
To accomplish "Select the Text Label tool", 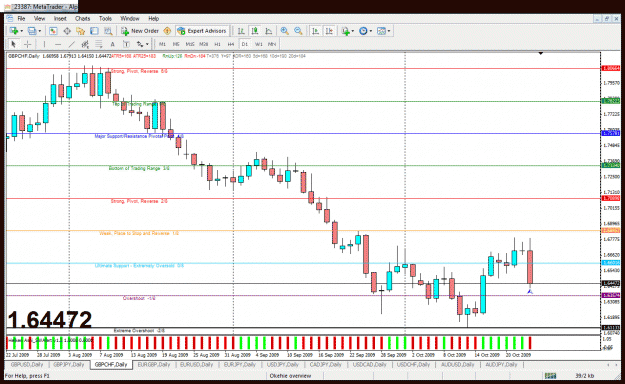I will tap(126, 44).
